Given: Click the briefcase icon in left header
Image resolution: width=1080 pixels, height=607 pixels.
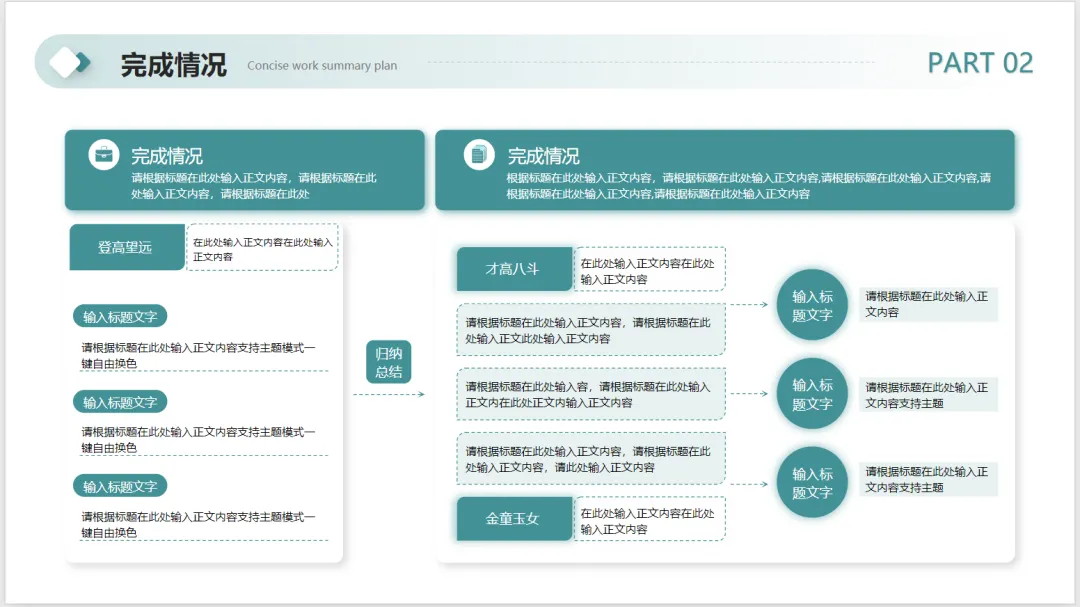Looking at the screenshot, I should pos(104,154).
